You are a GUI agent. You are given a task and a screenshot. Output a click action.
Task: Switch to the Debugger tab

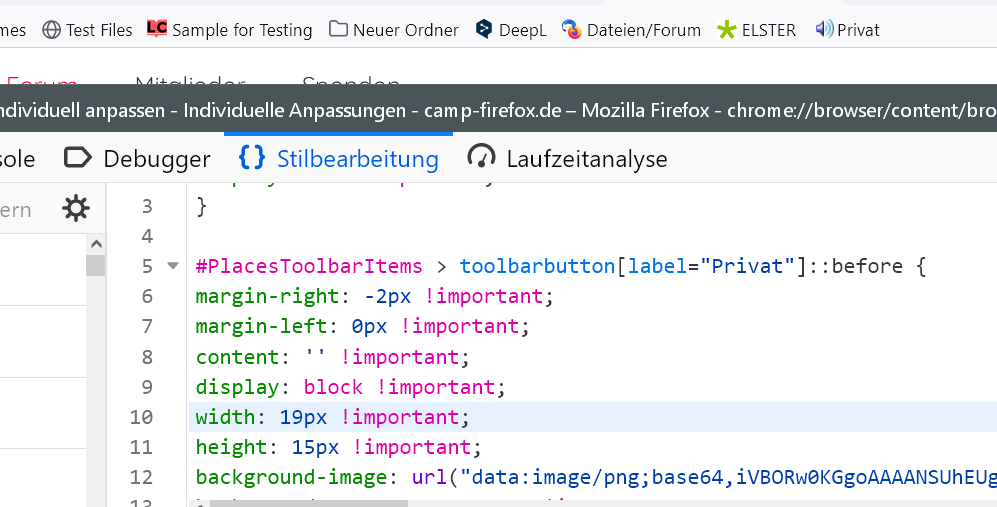pyautogui.click(x=137, y=158)
